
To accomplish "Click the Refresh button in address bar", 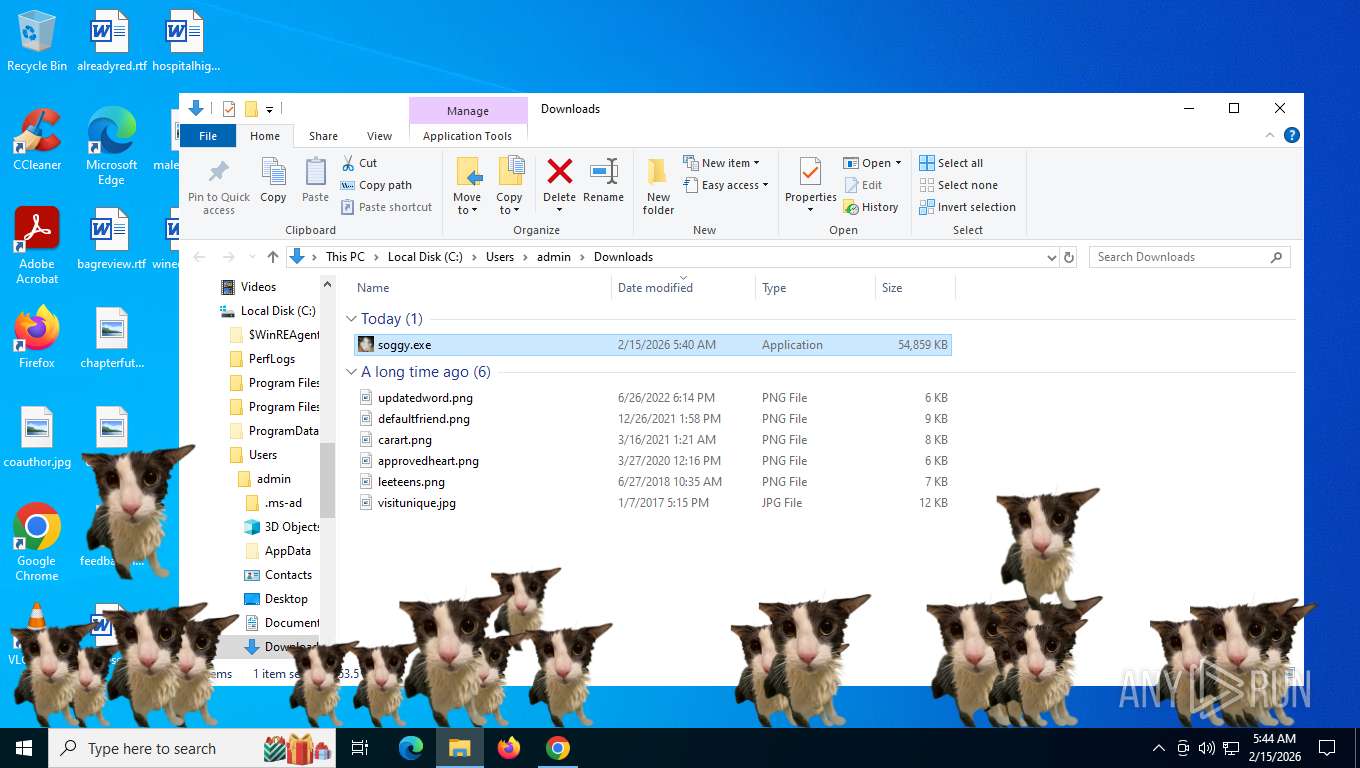I will [x=1069, y=257].
